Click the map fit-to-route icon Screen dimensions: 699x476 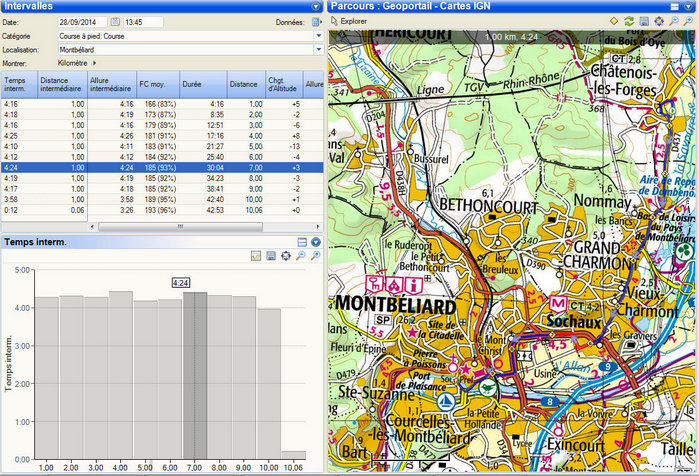(x=659, y=21)
